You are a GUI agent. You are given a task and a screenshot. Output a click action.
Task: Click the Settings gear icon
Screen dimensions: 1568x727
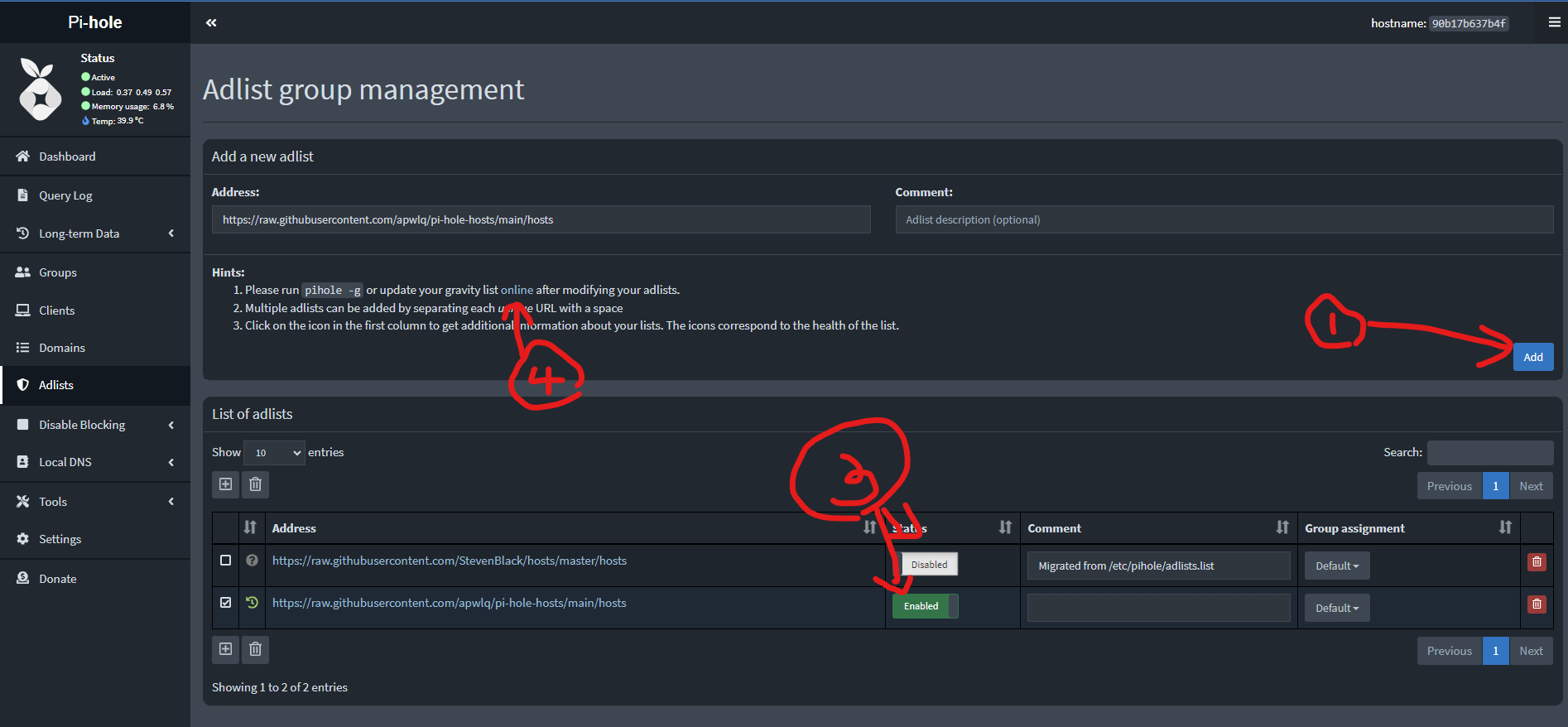click(x=23, y=539)
